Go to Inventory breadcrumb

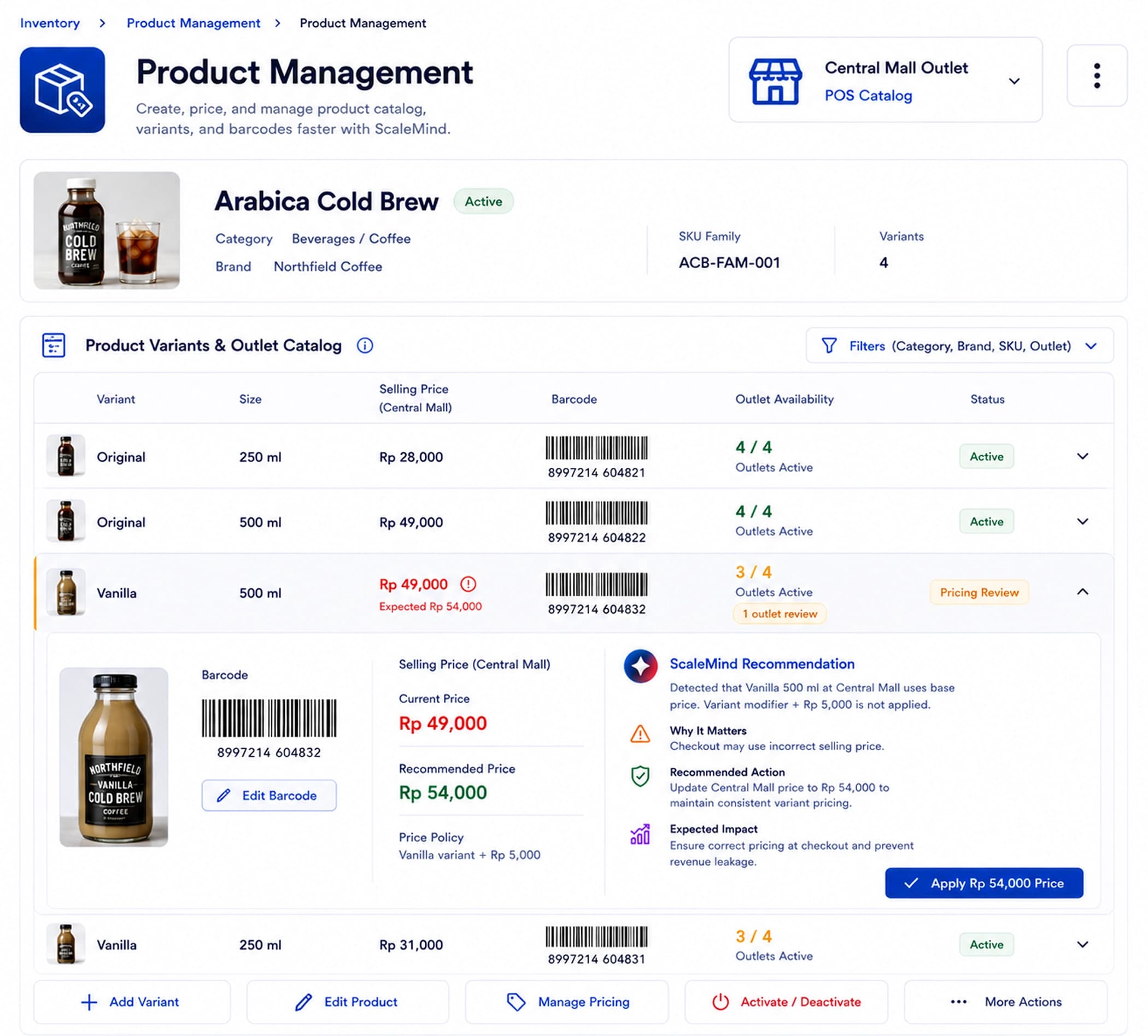50,23
